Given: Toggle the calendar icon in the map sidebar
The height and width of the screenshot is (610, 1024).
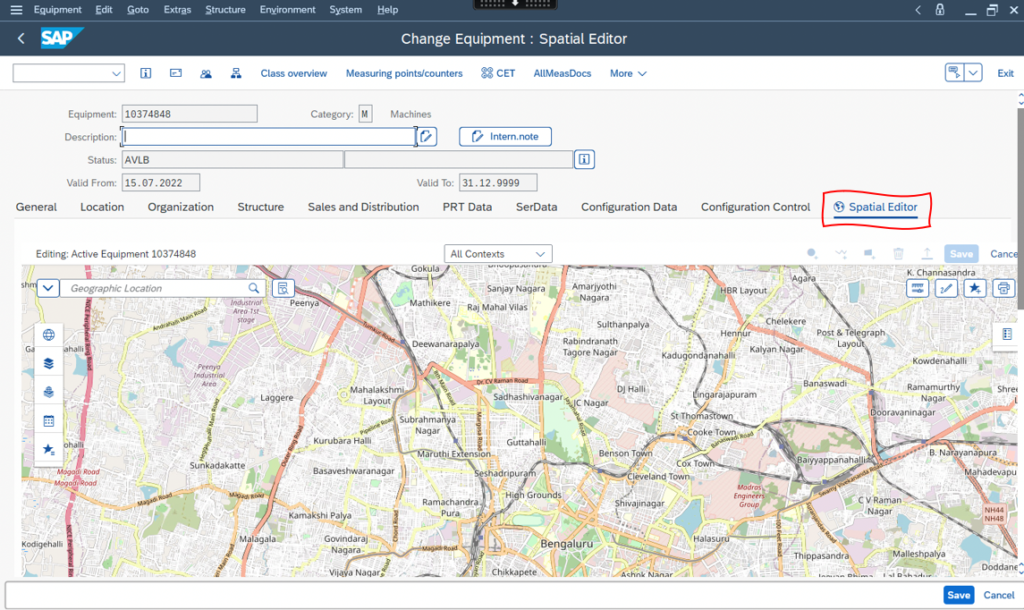Looking at the screenshot, I should (x=48, y=420).
